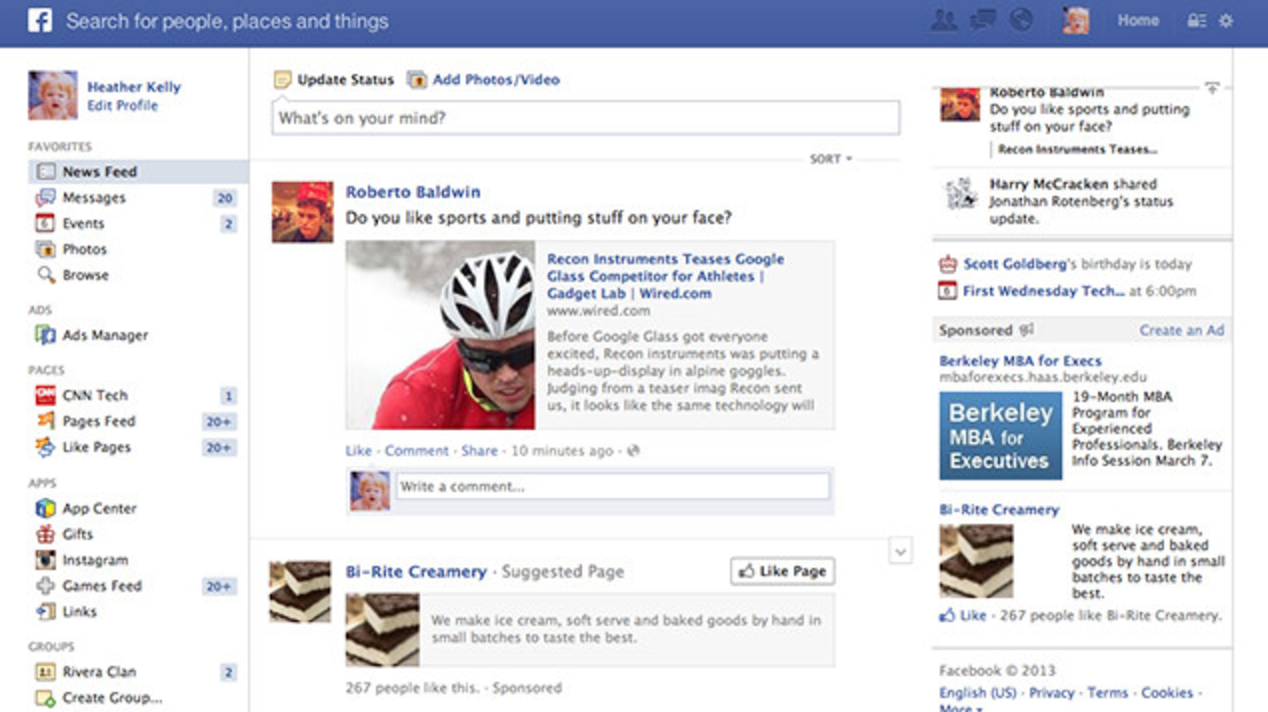Click Roberto Baldwin's post avatar
The width and height of the screenshot is (1268, 712).
(302, 212)
